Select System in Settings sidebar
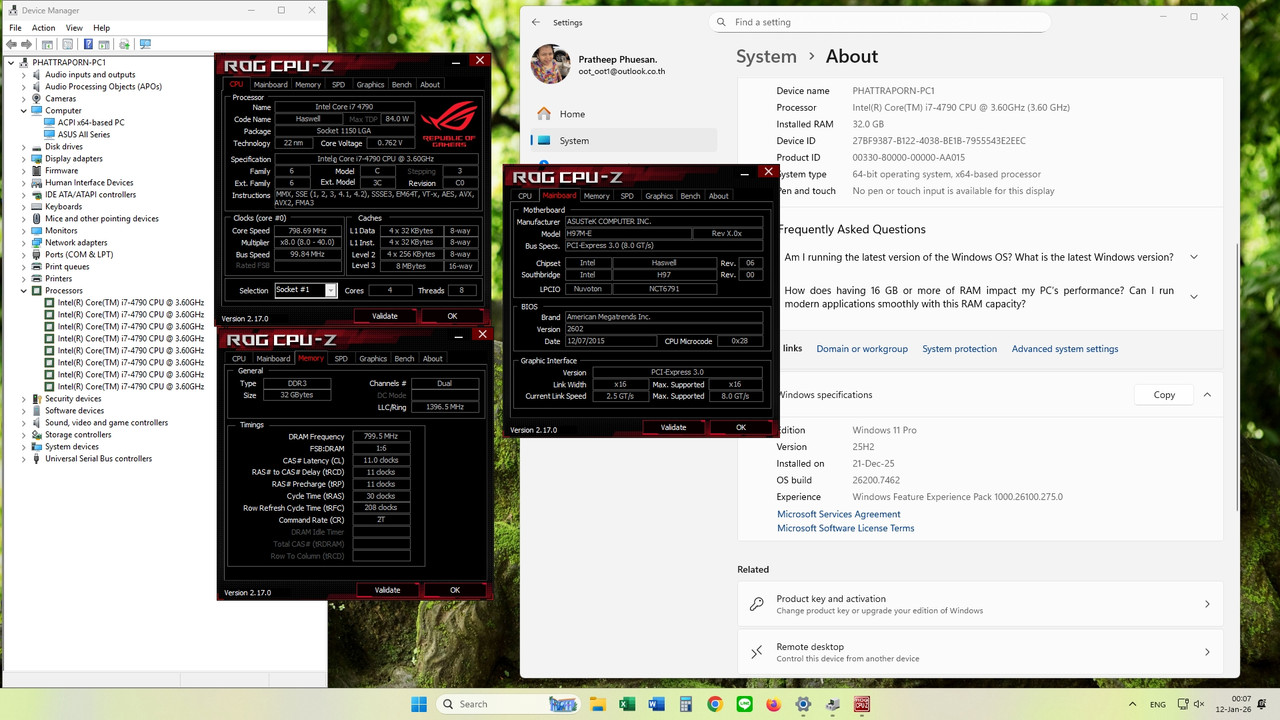Image resolution: width=1280 pixels, height=720 pixels. [x=623, y=141]
